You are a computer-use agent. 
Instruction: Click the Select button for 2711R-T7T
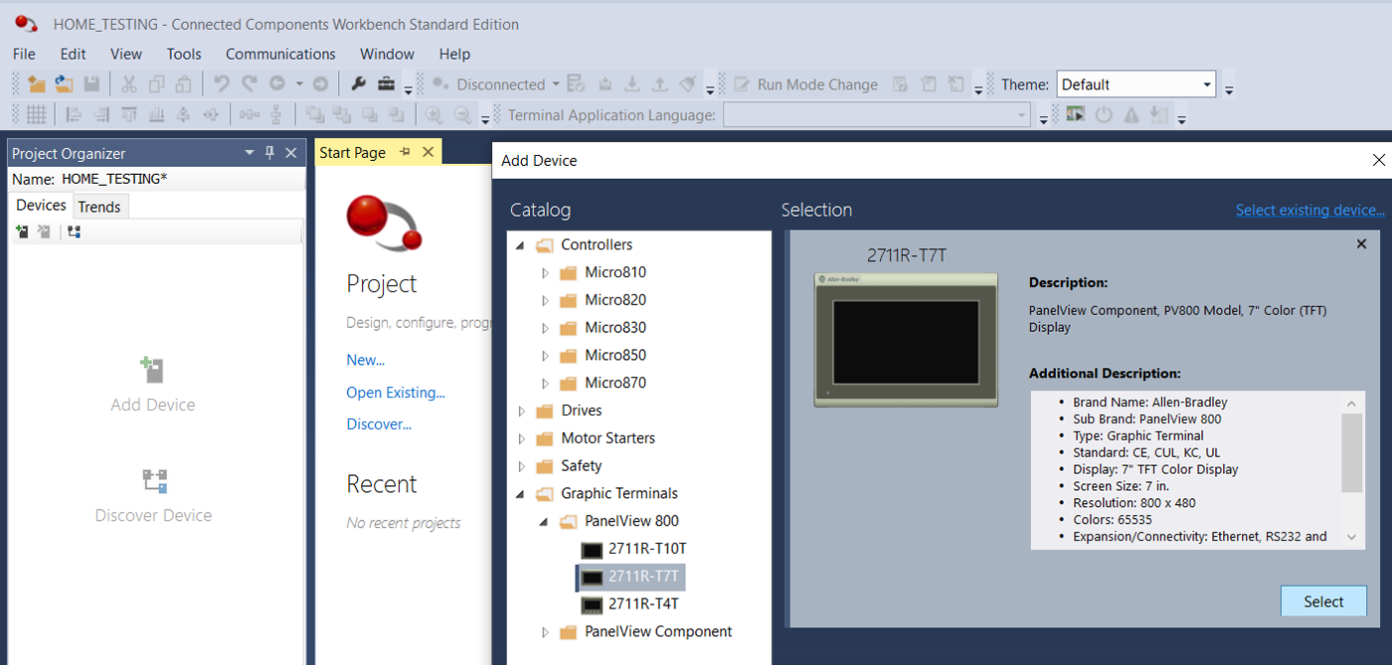pos(1323,601)
